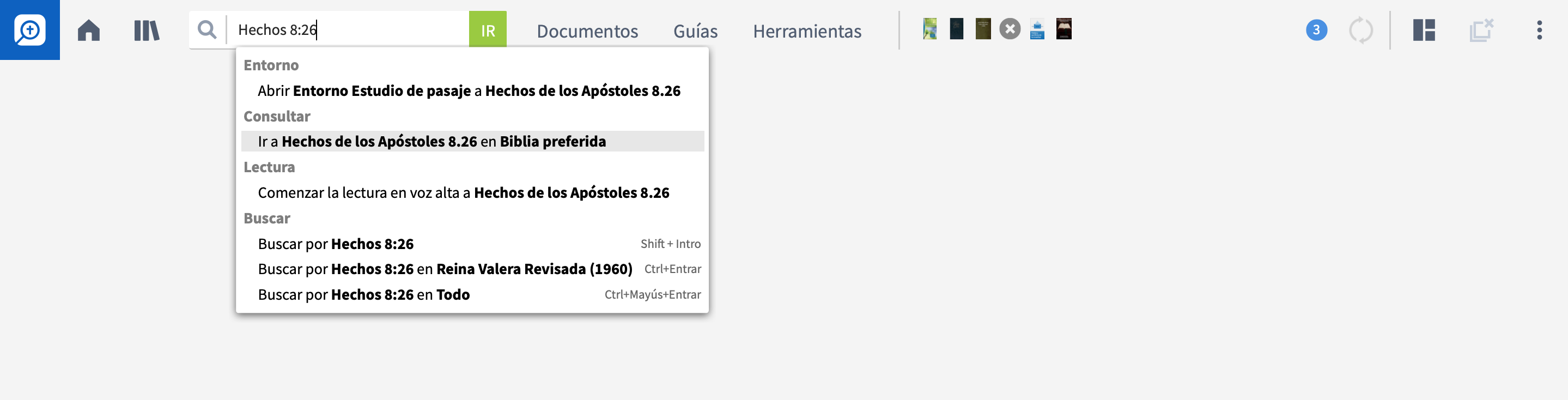The height and width of the screenshot is (400, 1568).
Task: Open the three-dot overflow menu
Action: pyautogui.click(x=1539, y=30)
